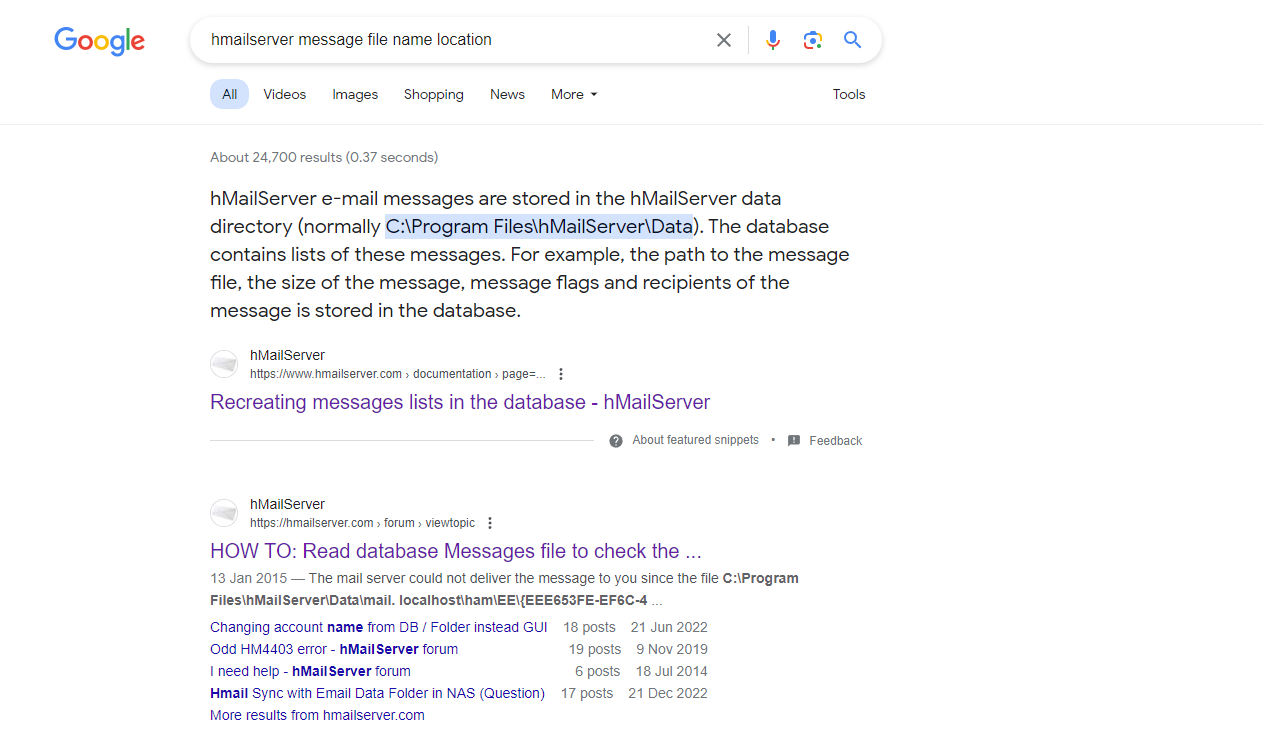
Task: Click the 13 Jan 2015 snippet date
Action: pos(250,578)
